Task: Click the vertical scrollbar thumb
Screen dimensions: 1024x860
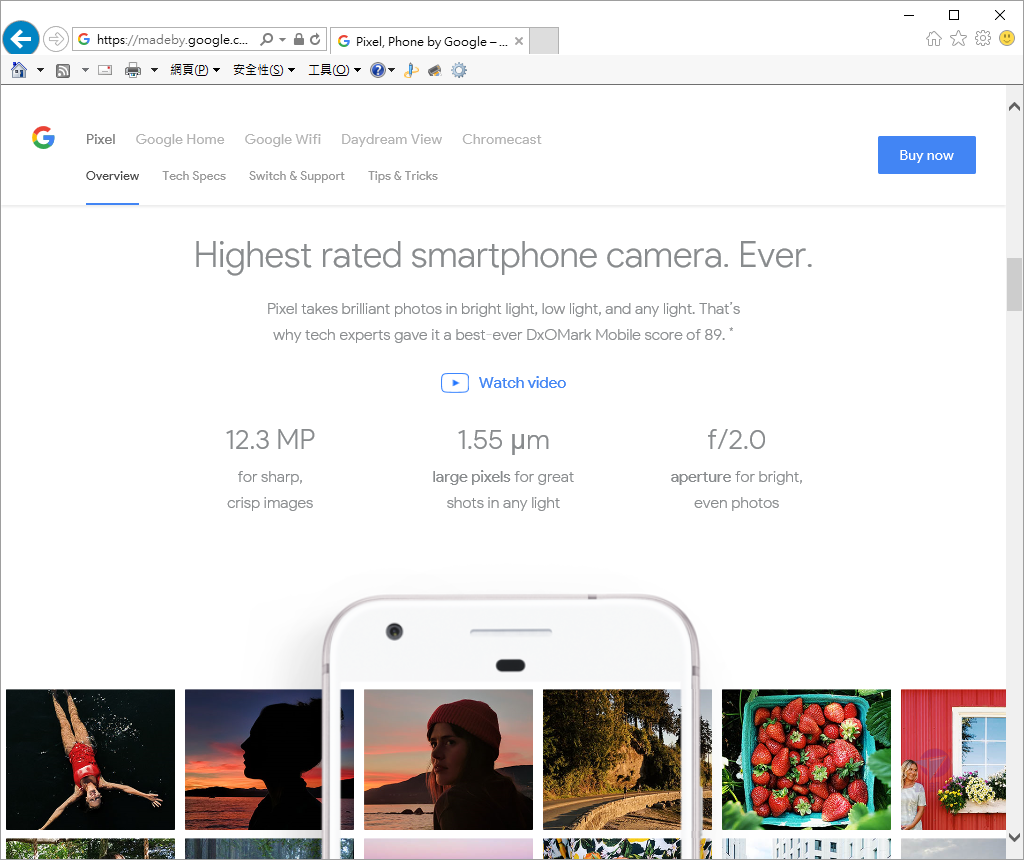Action: pyautogui.click(x=1014, y=284)
